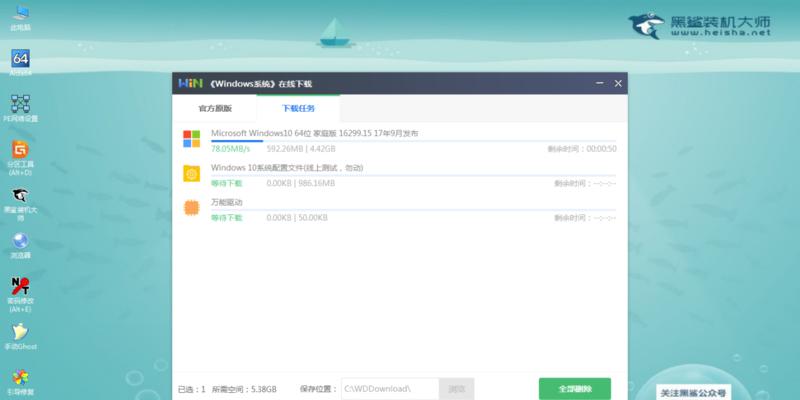
Task: Click the C:\WDDownload\ save location field
Action: click(x=390, y=389)
